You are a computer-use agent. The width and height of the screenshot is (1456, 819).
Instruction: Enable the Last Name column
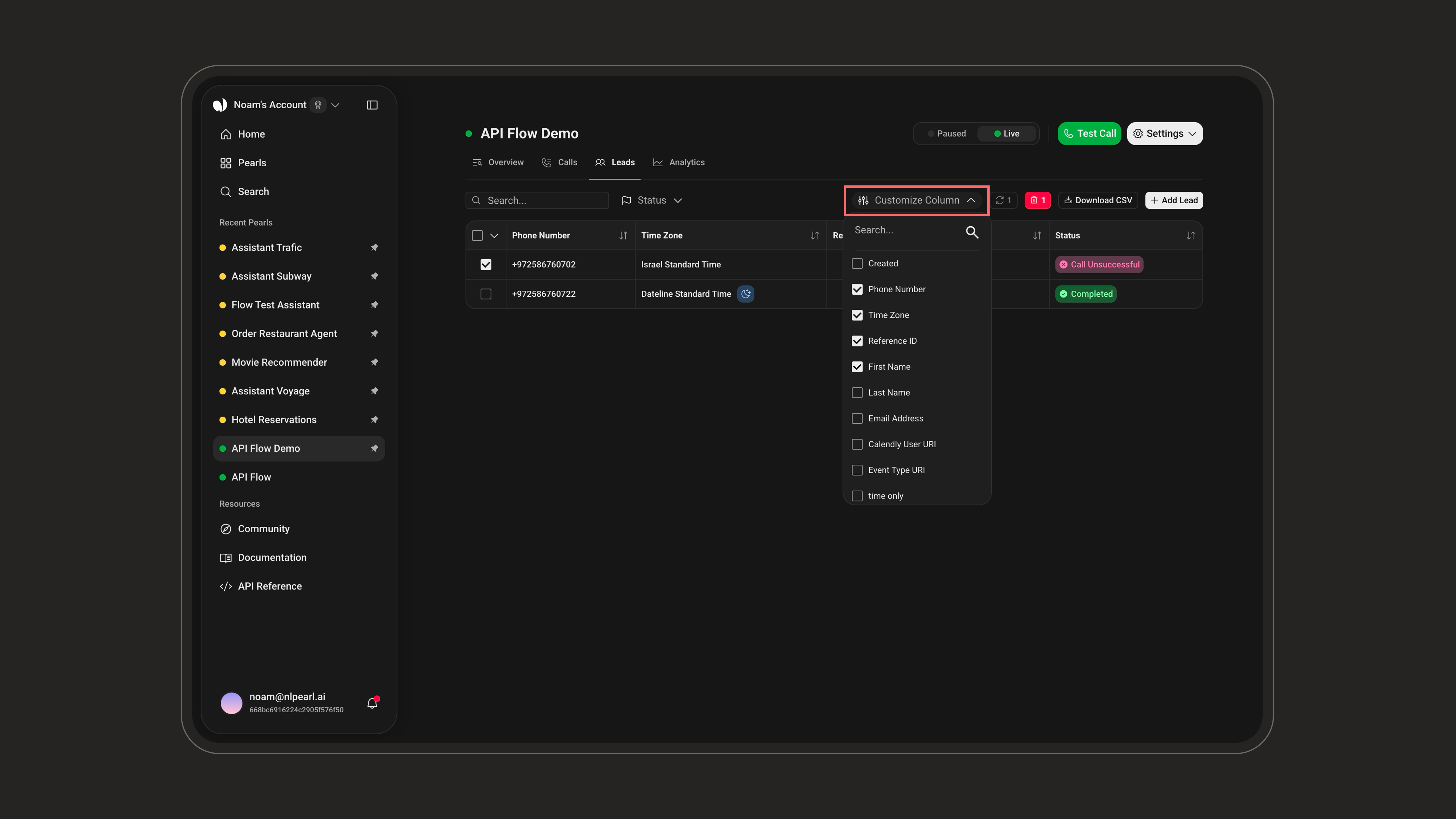[857, 393]
